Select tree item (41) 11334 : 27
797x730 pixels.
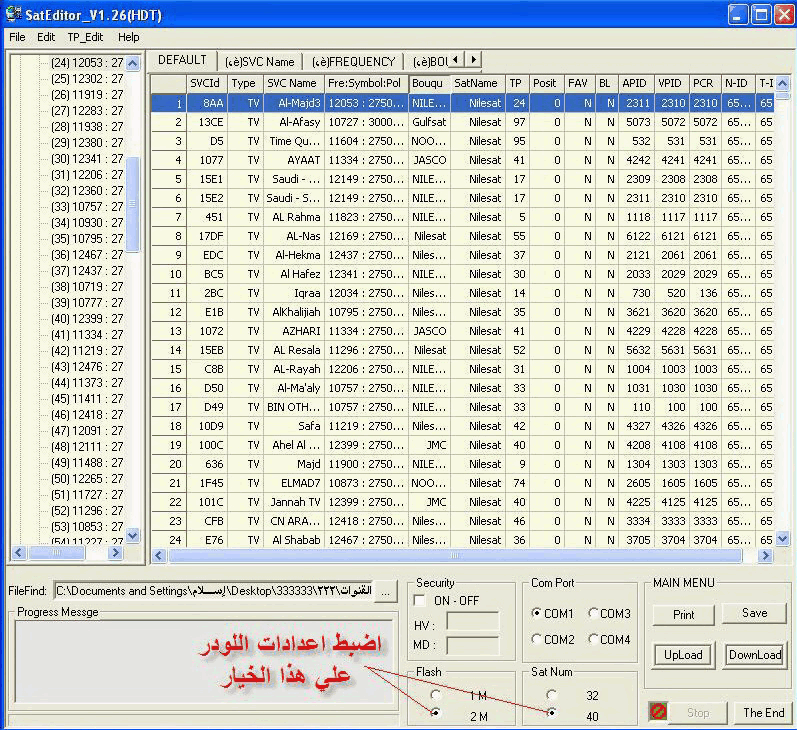tap(87, 334)
